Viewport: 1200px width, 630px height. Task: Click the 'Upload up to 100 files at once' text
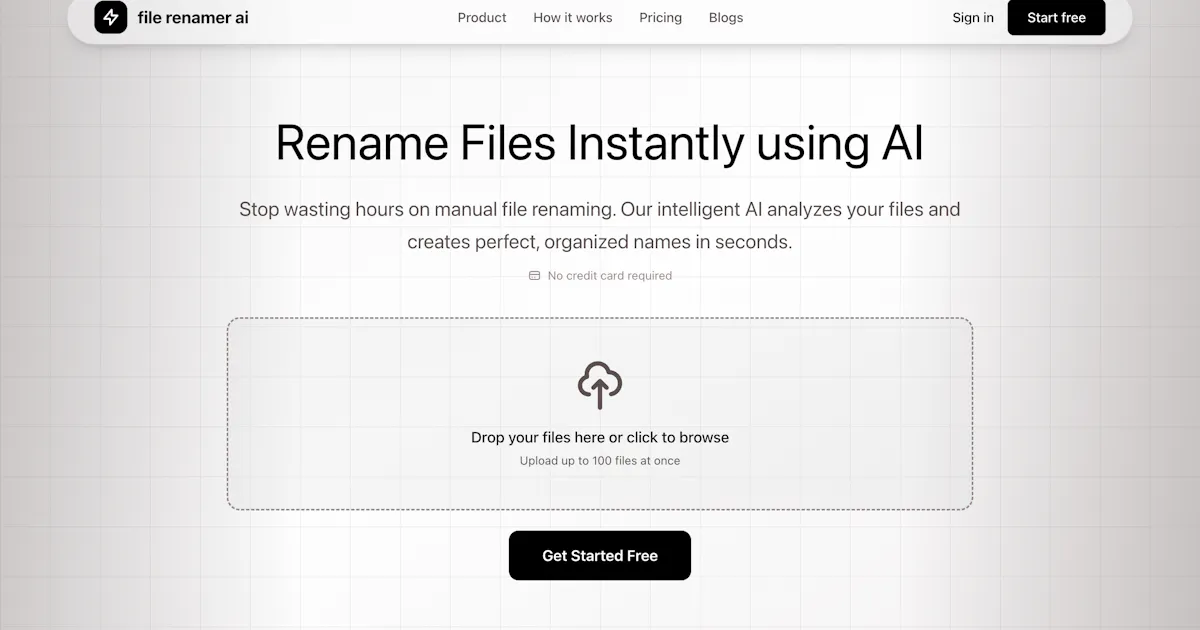coord(600,461)
